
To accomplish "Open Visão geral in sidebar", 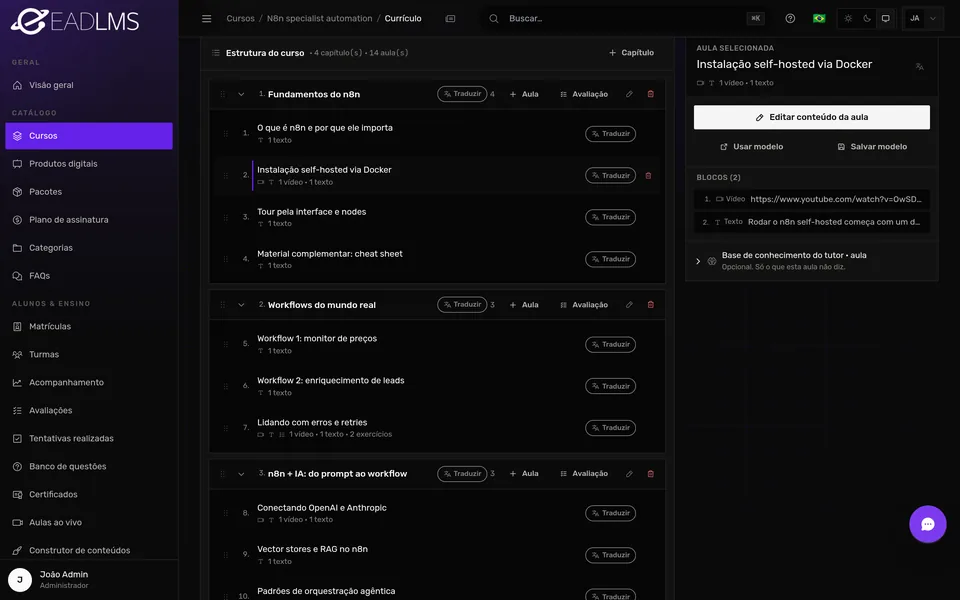I will click(89, 85).
